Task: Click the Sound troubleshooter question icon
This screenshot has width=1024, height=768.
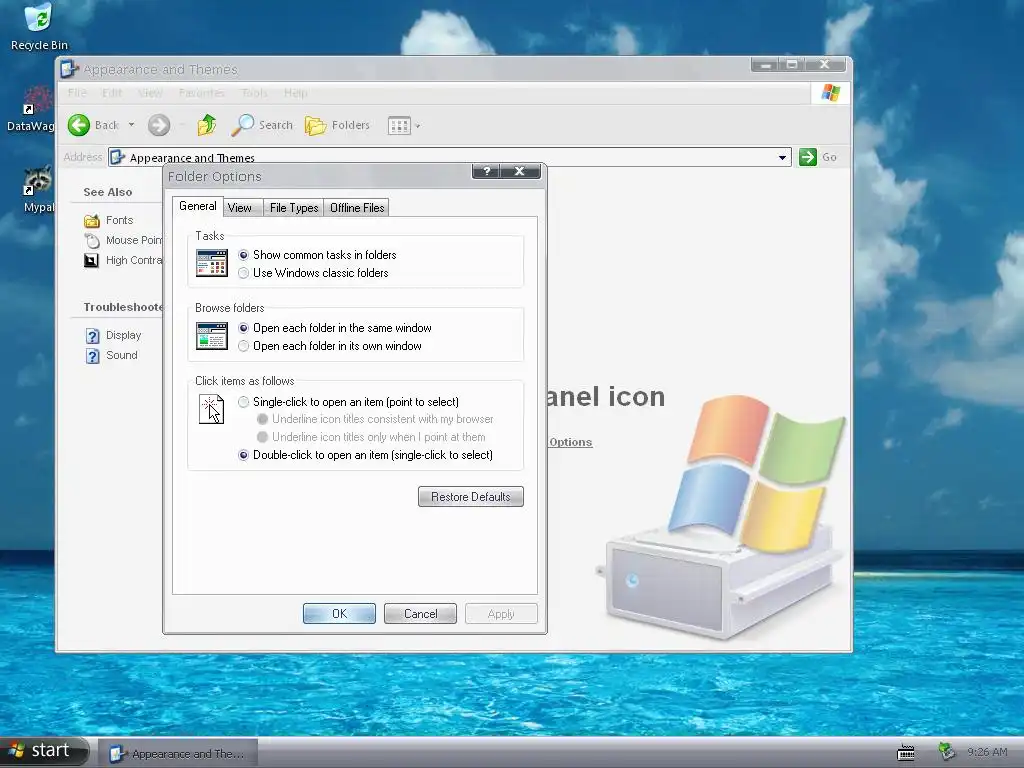Action: pos(93,356)
